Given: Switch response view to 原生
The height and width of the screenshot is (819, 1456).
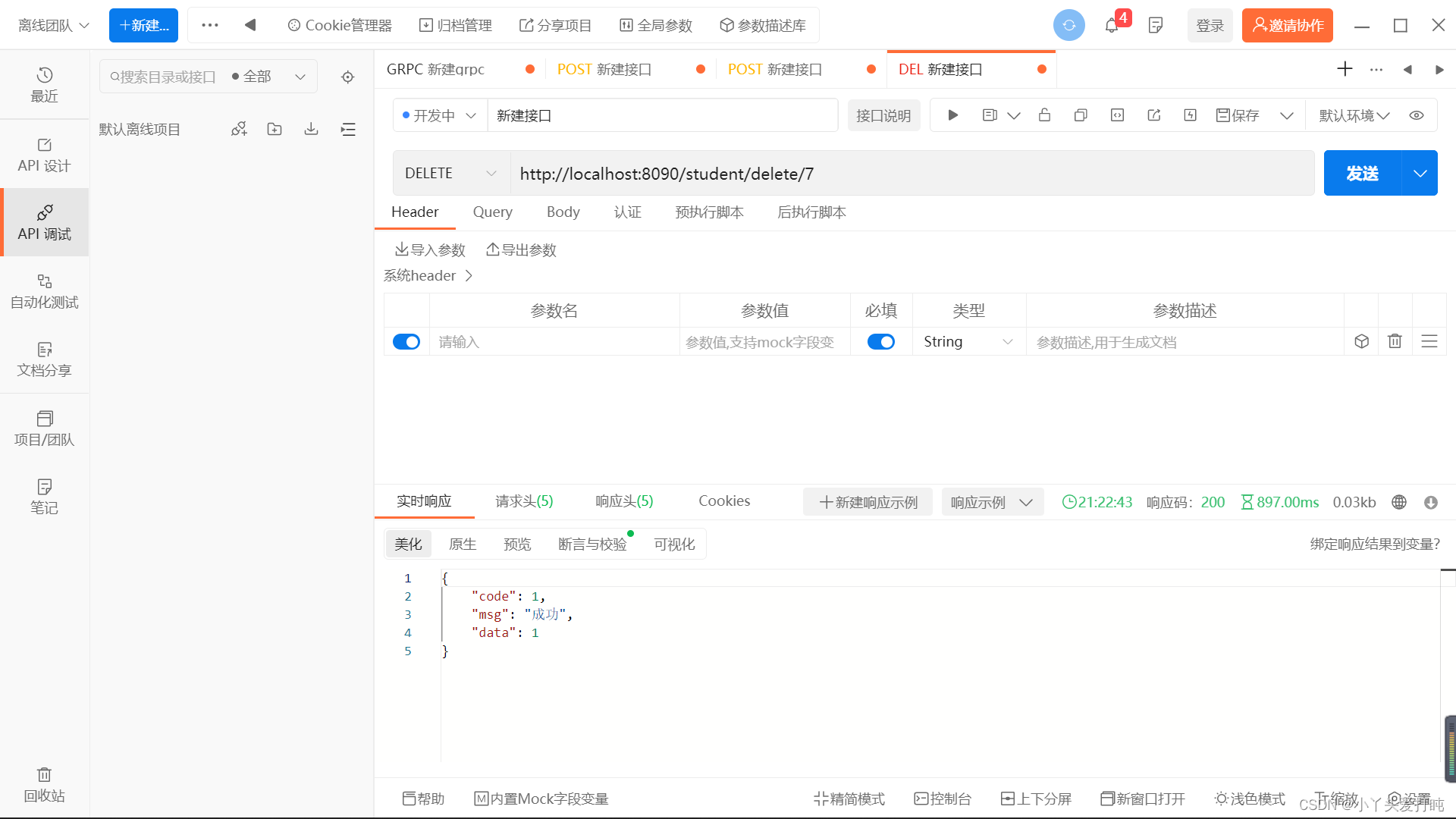Looking at the screenshot, I should 463,544.
